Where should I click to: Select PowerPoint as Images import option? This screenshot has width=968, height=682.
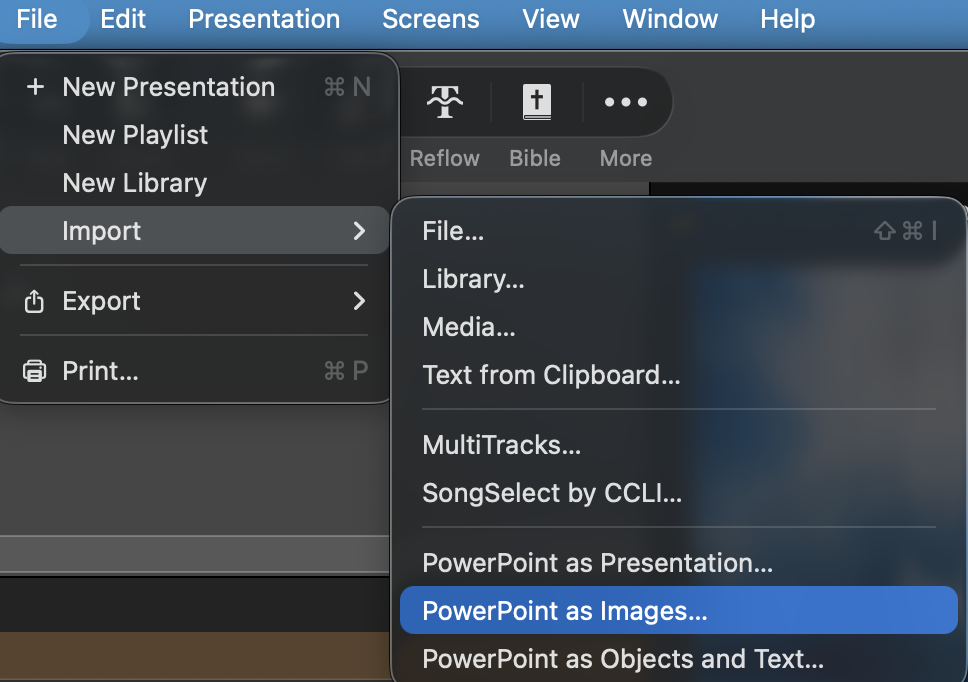tap(565, 611)
